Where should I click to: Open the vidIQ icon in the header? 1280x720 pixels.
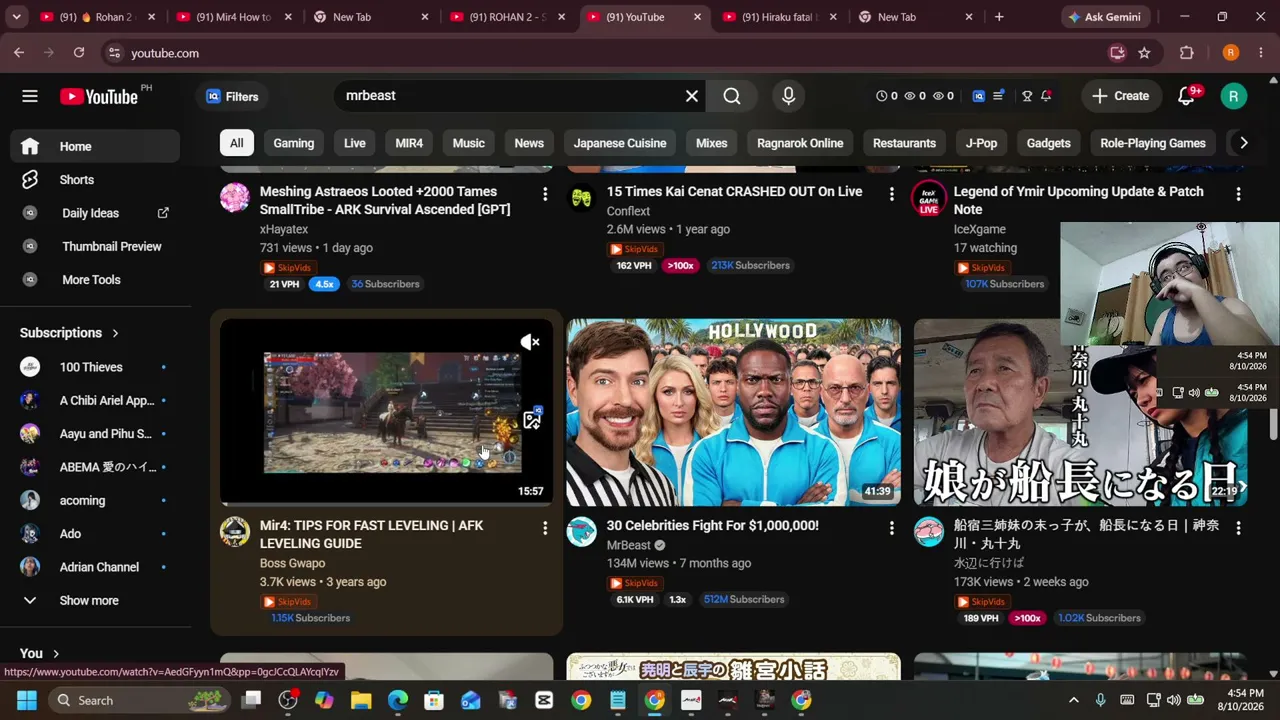tap(979, 96)
